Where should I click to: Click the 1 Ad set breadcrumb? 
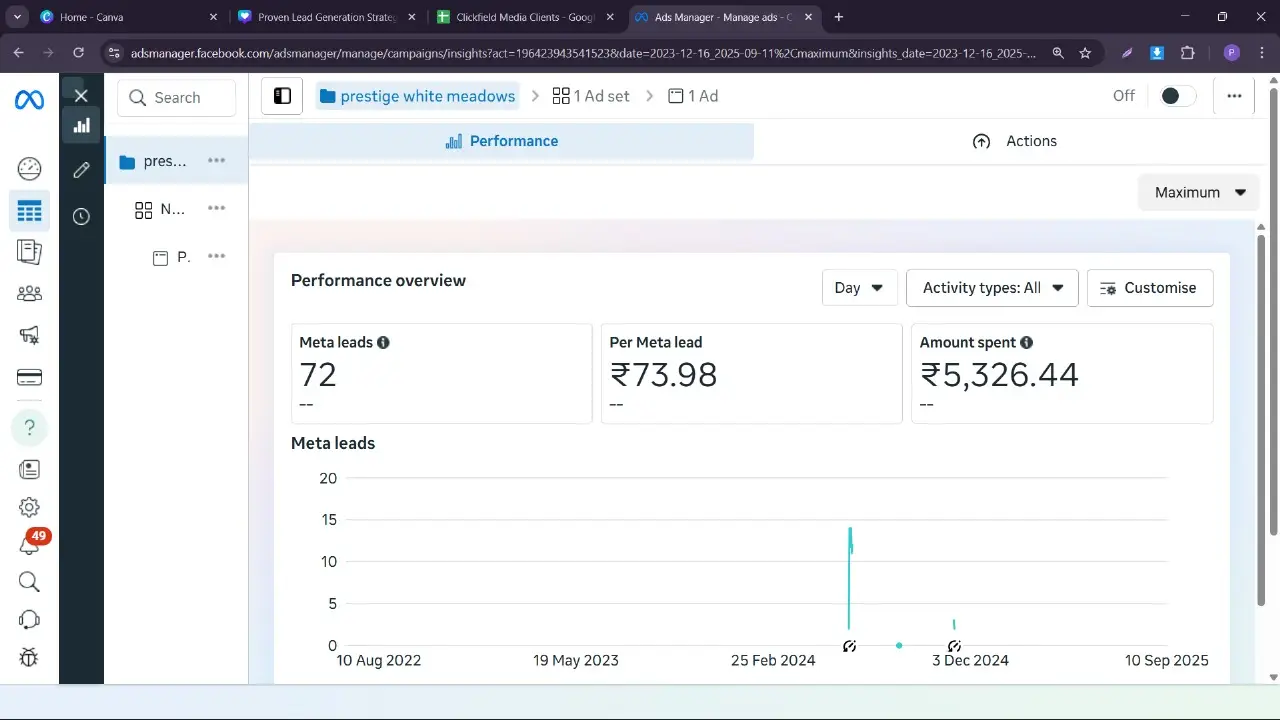point(591,96)
